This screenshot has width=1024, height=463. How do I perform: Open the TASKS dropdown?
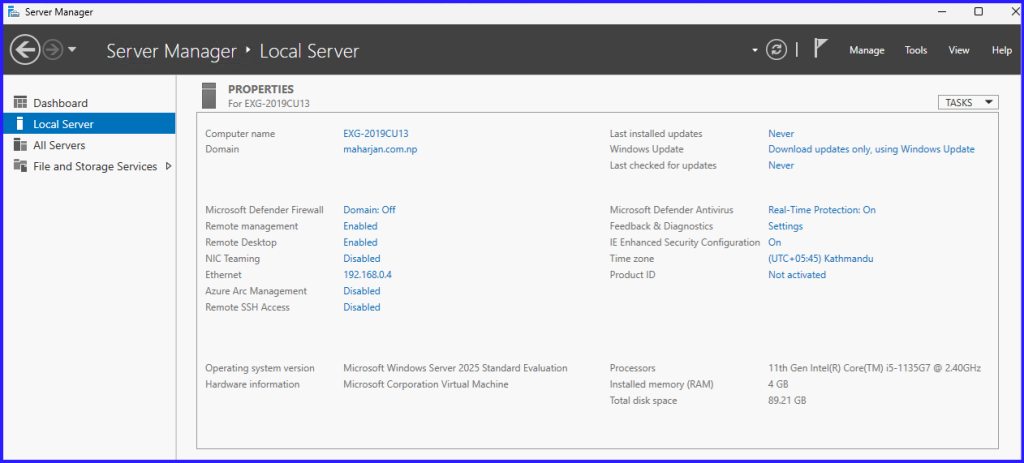click(967, 102)
